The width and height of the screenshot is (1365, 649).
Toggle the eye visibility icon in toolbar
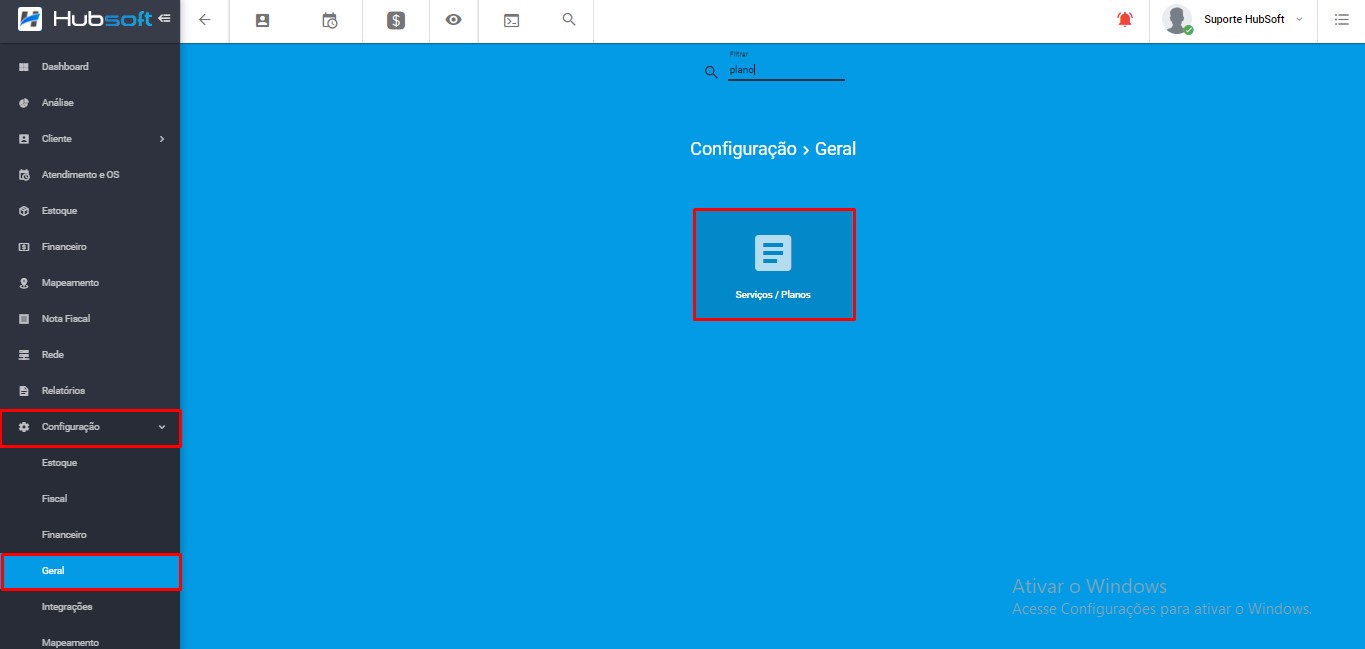[x=453, y=20]
